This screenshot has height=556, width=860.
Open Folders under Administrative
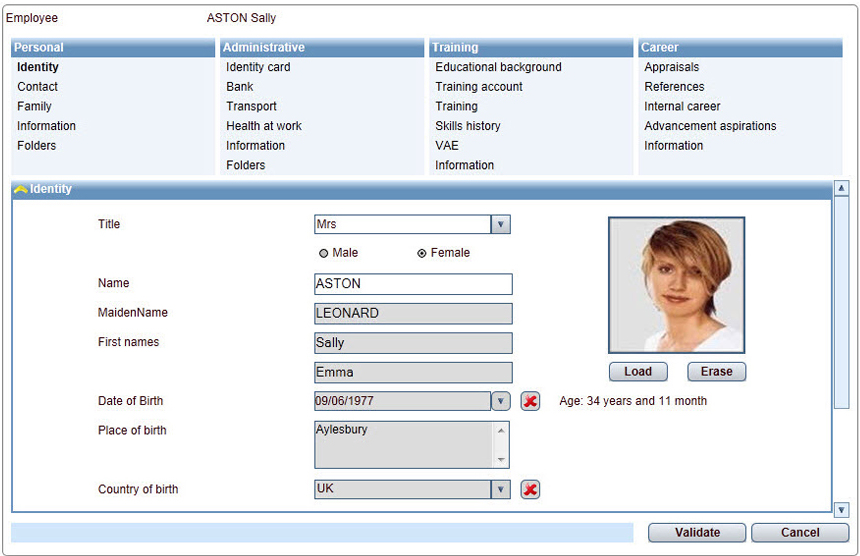pyautogui.click(x=246, y=165)
